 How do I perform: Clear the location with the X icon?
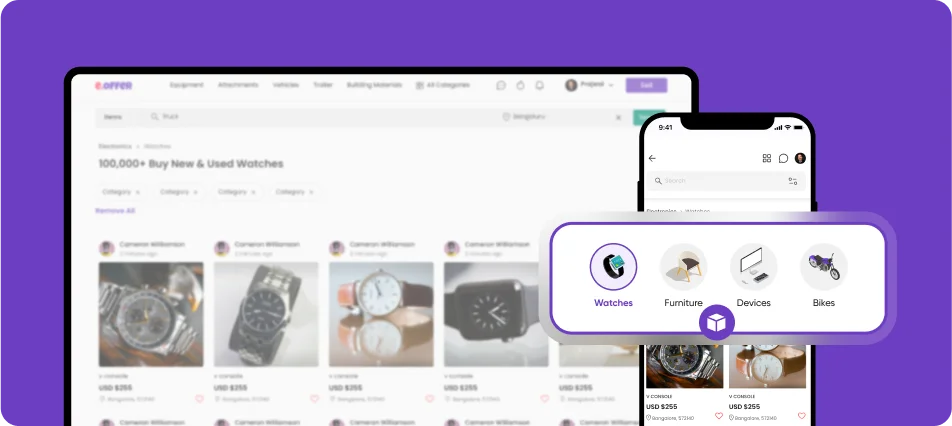pyautogui.click(x=619, y=117)
